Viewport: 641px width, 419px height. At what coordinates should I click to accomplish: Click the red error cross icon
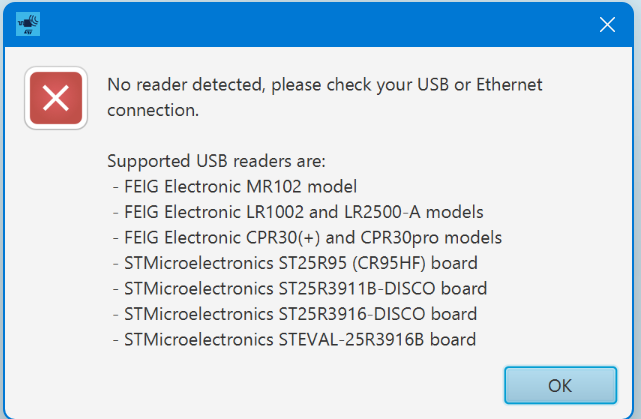(x=56, y=98)
